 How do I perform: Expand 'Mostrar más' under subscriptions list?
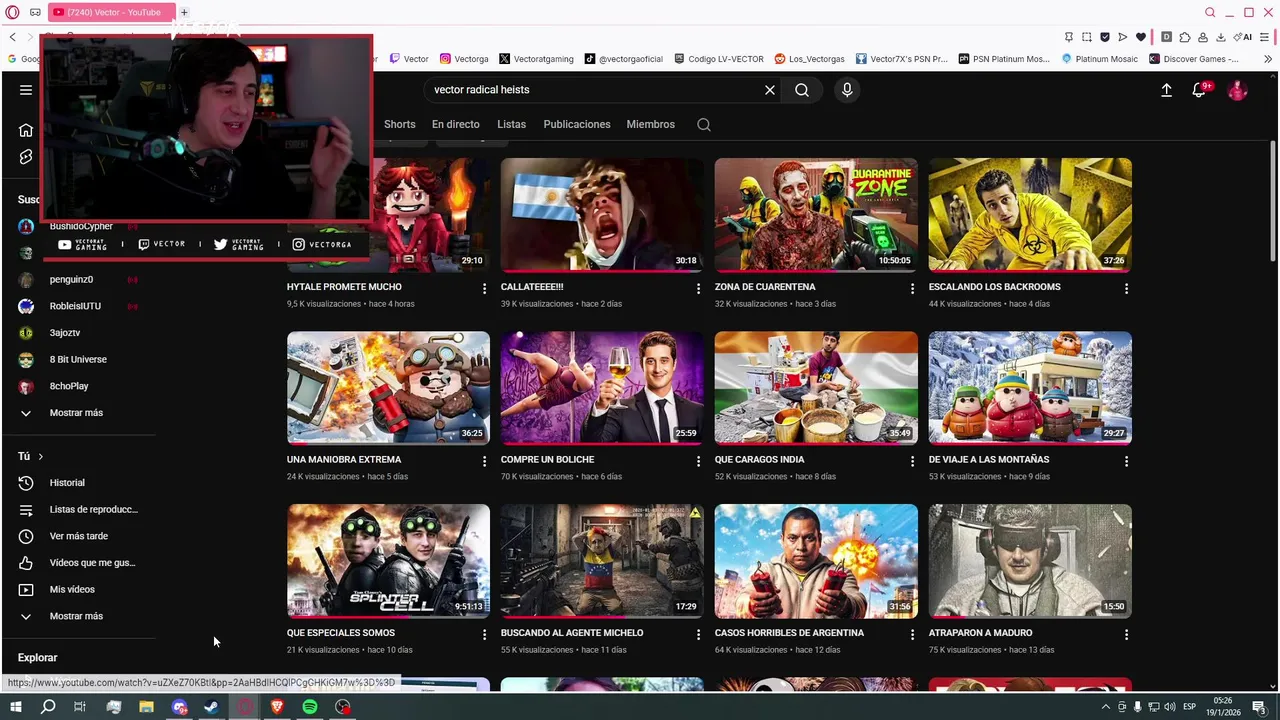tap(76, 413)
